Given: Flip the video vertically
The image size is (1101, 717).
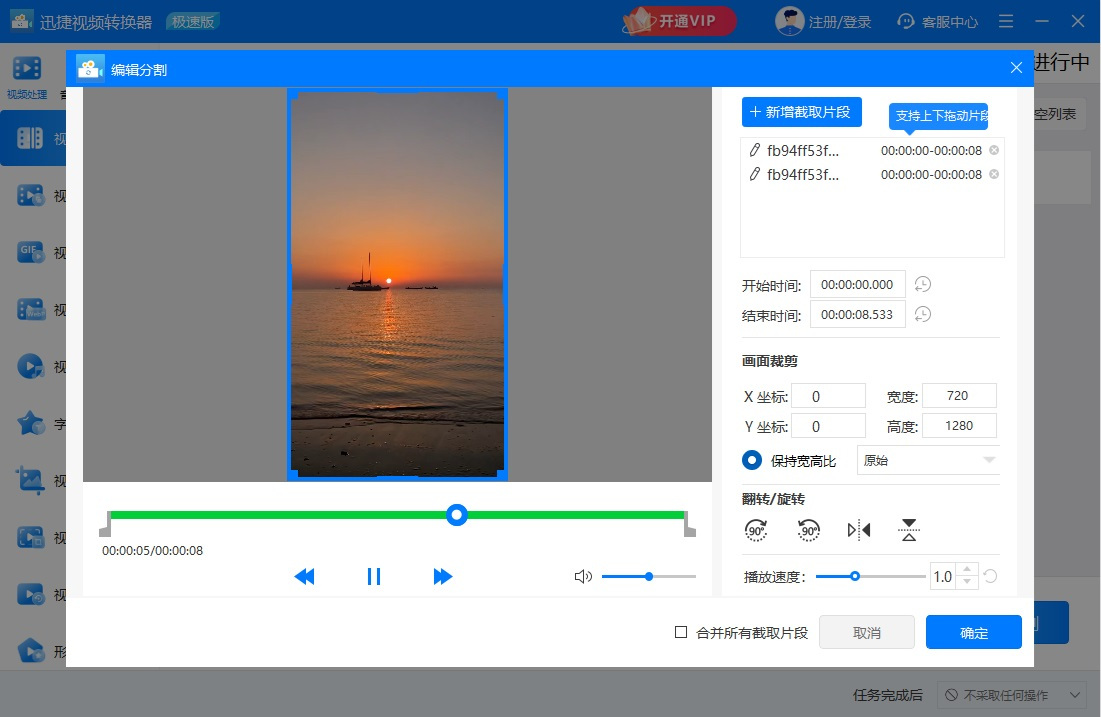Looking at the screenshot, I should coord(908,530).
